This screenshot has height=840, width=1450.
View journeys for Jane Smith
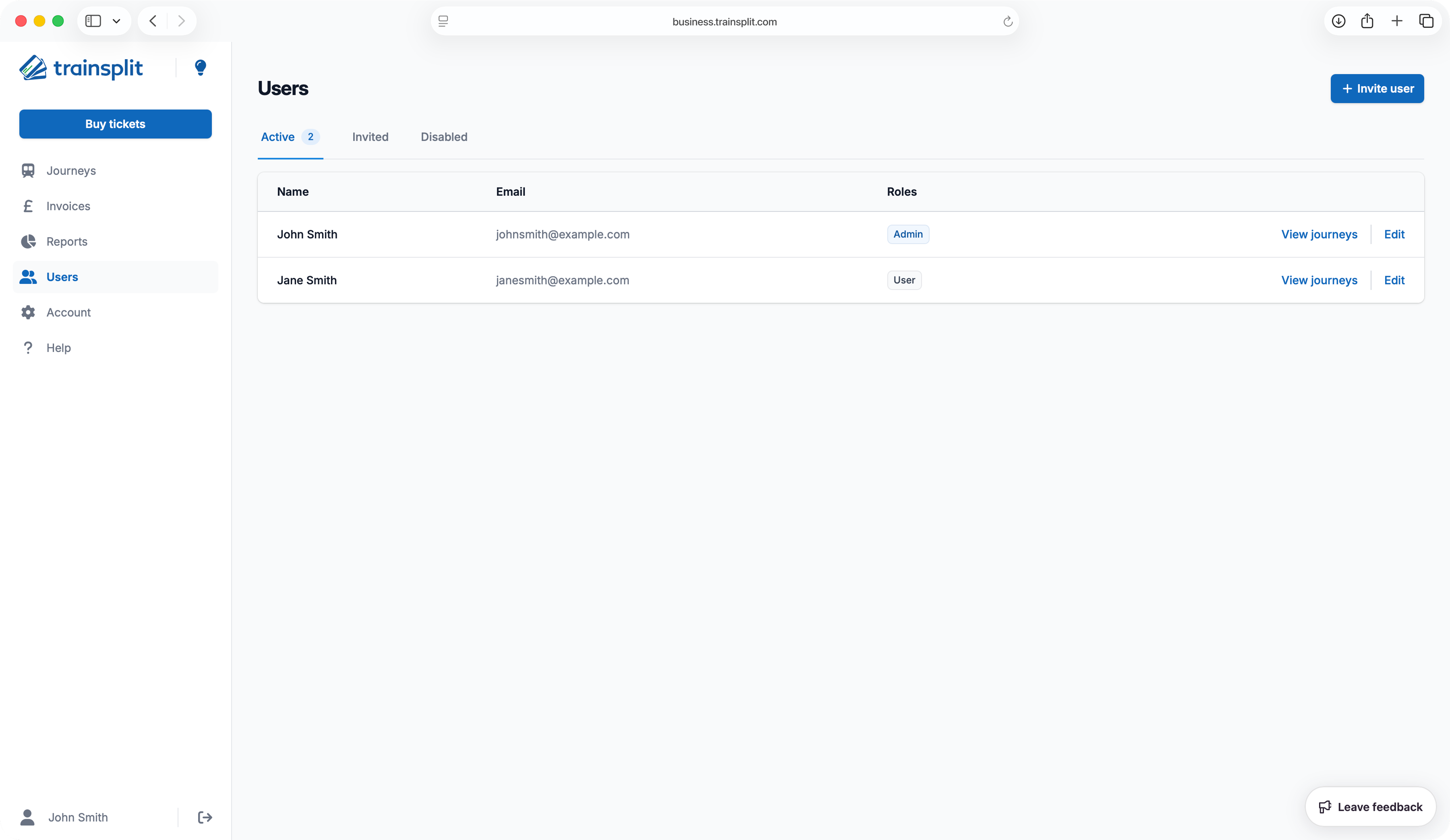coord(1319,280)
